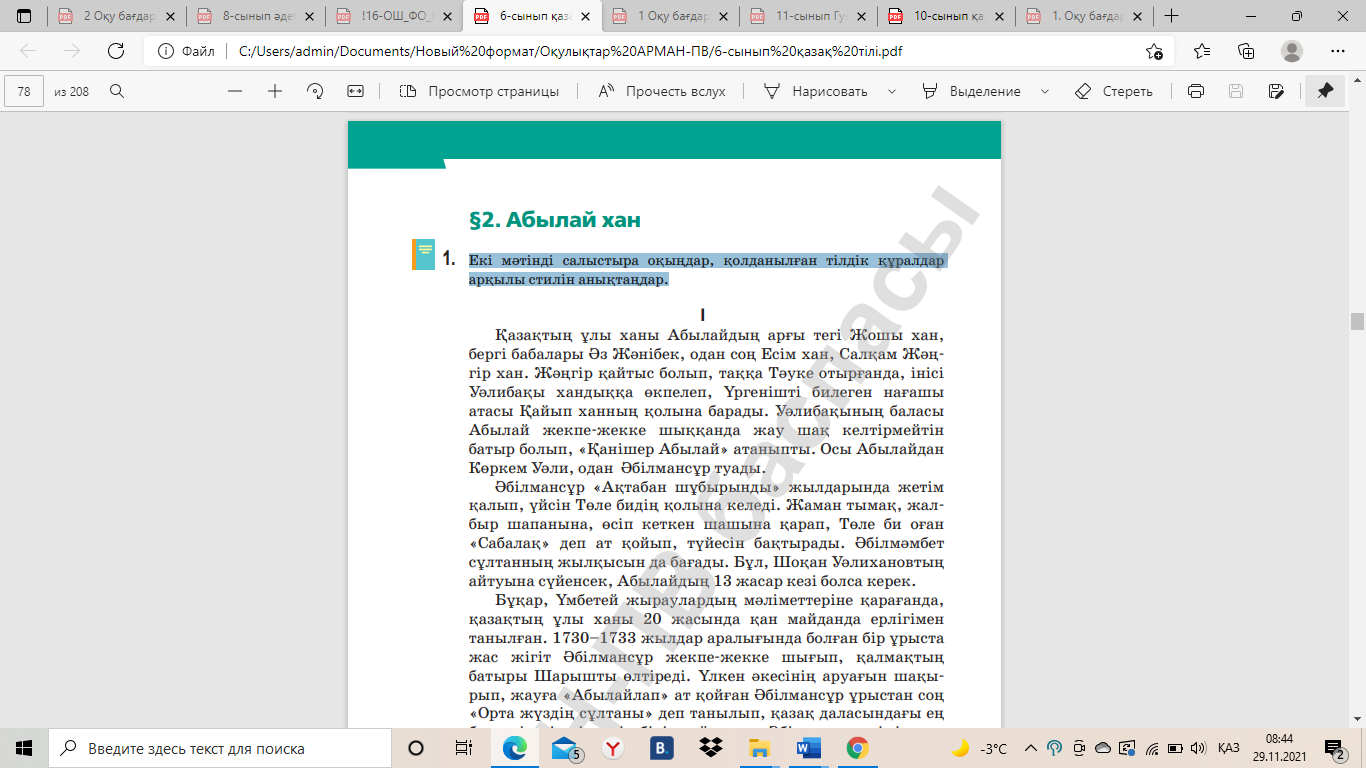
Task: Open the PDF search tool
Action: click(x=117, y=91)
